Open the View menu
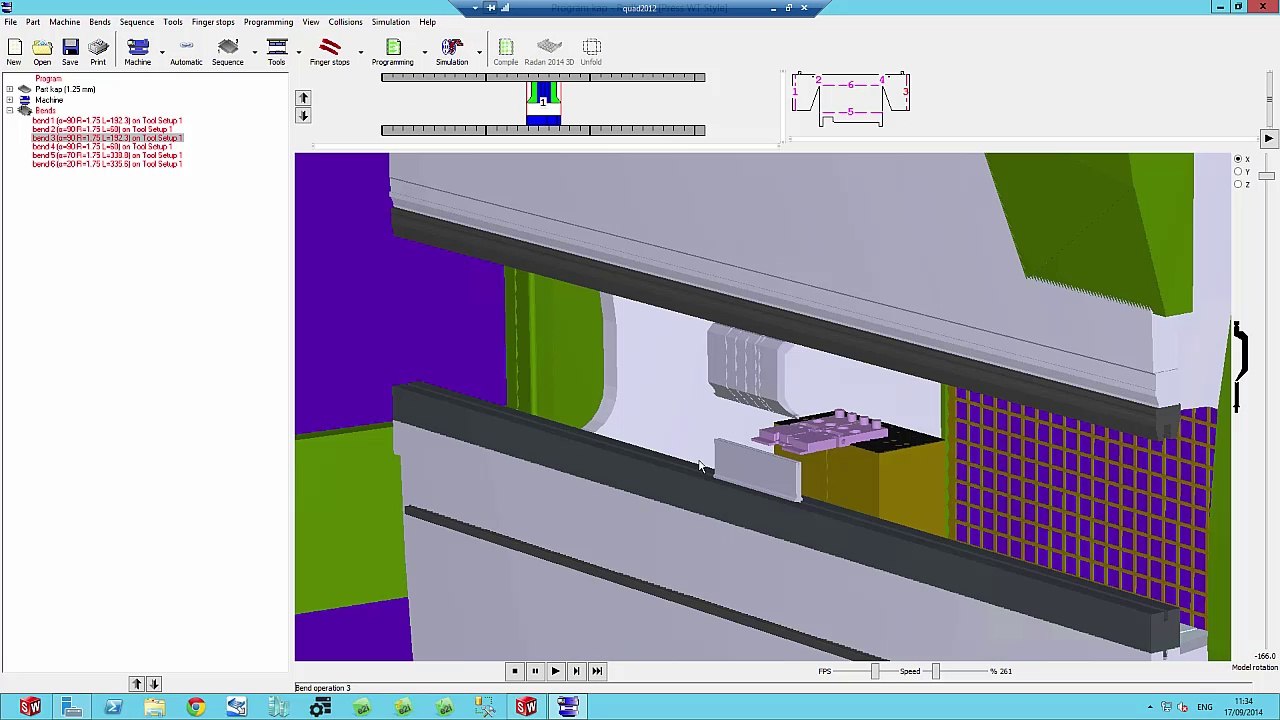The width and height of the screenshot is (1280, 720). point(311,22)
